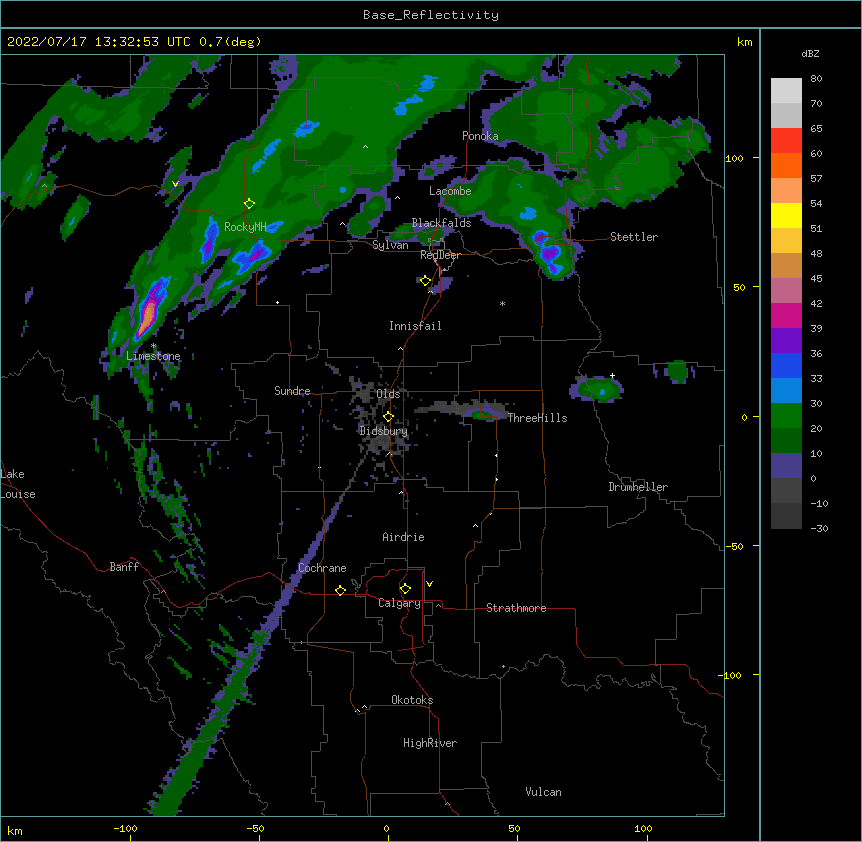Image resolution: width=862 pixels, height=842 pixels.
Task: Click the white plus marker northwest of Drumheller
Action: [612, 375]
